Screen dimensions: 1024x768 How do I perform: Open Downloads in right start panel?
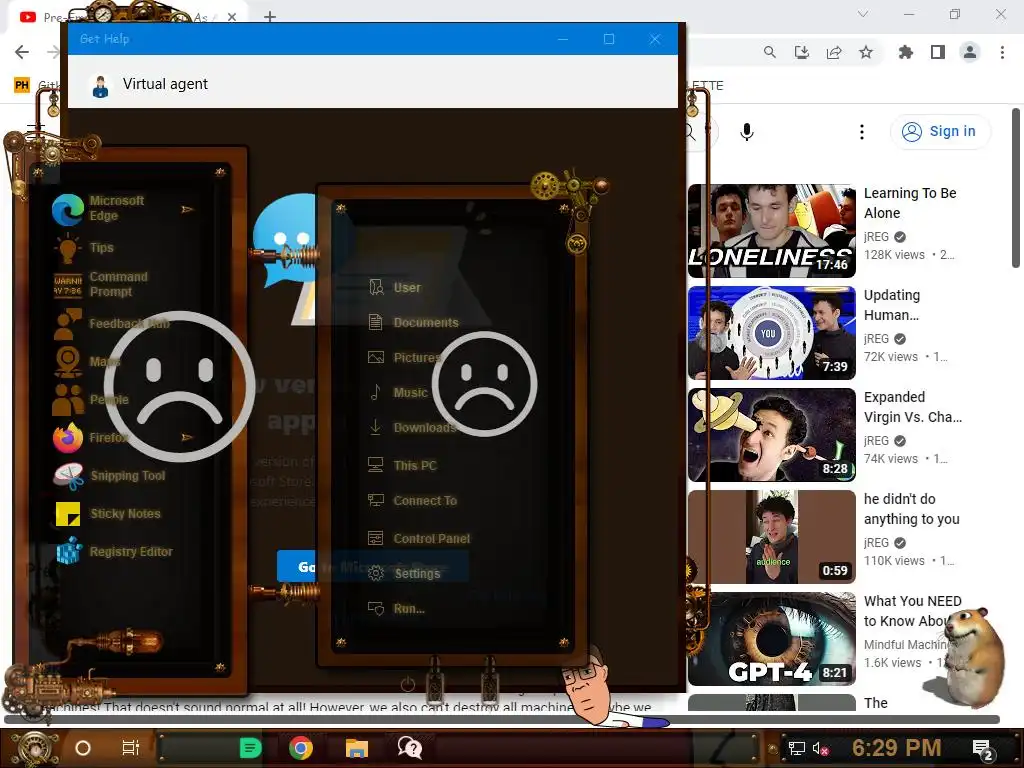[412, 427]
